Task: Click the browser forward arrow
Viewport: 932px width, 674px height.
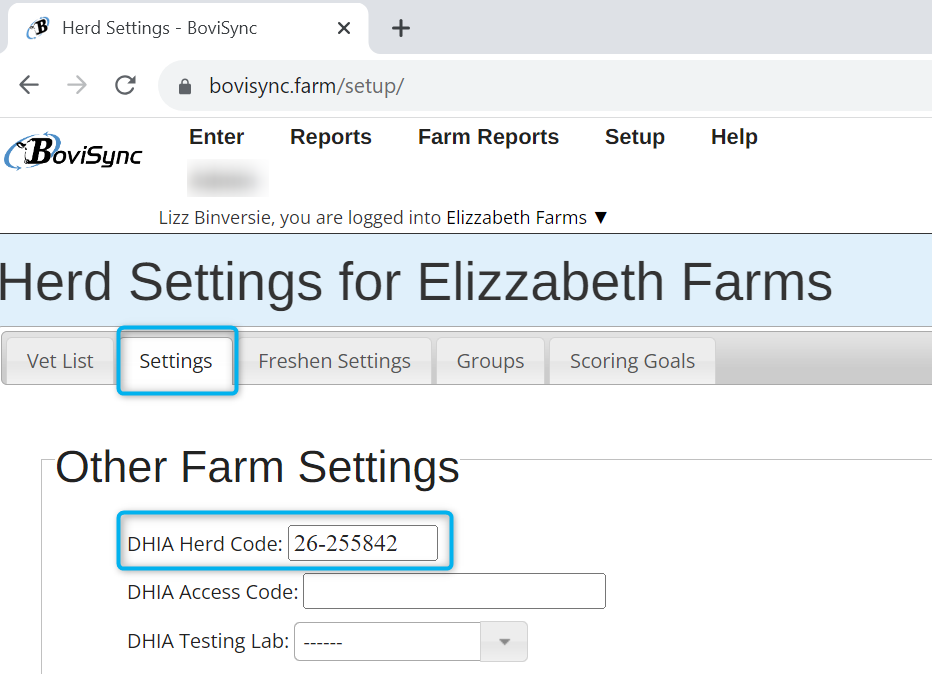Action: pyautogui.click(x=77, y=86)
